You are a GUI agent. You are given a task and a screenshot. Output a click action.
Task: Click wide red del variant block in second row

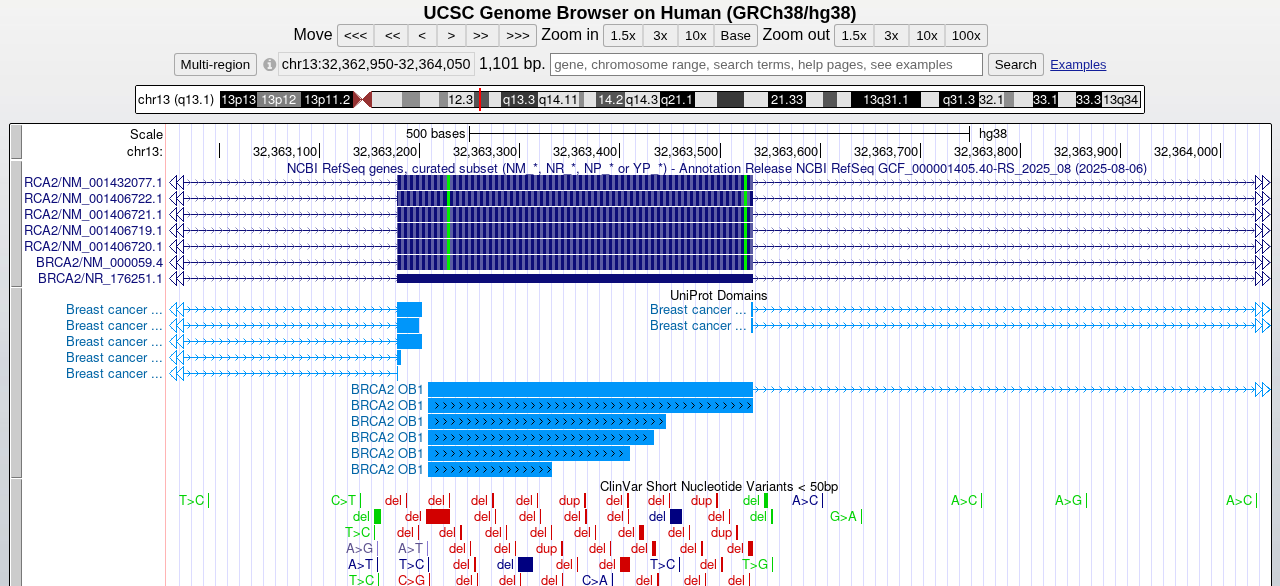438,517
